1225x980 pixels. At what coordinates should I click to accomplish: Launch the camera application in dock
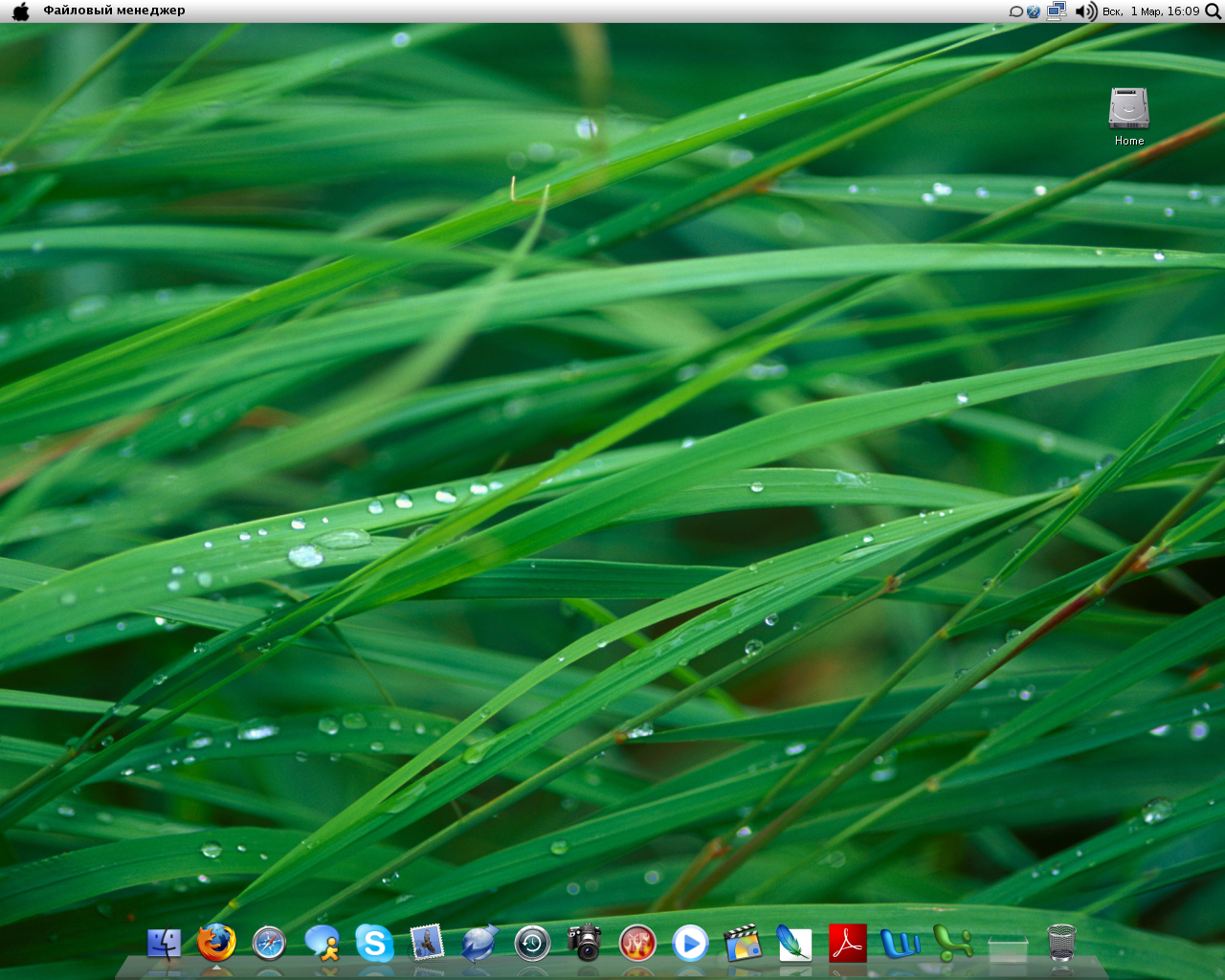pyautogui.click(x=585, y=943)
